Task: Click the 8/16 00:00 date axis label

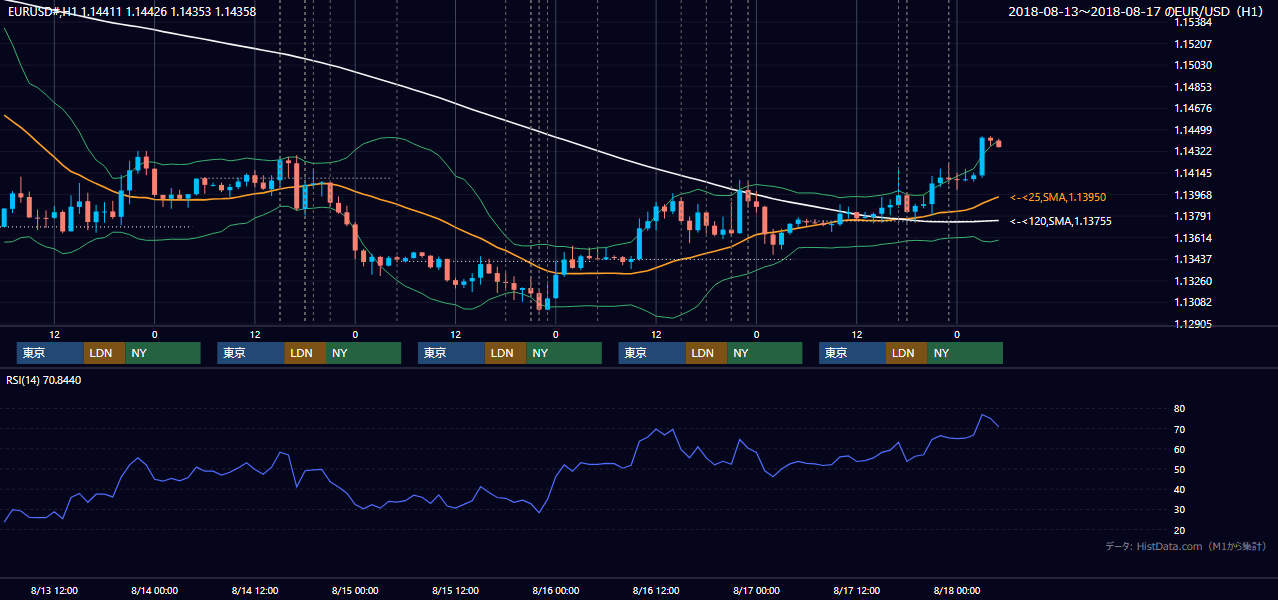Action: click(x=556, y=590)
